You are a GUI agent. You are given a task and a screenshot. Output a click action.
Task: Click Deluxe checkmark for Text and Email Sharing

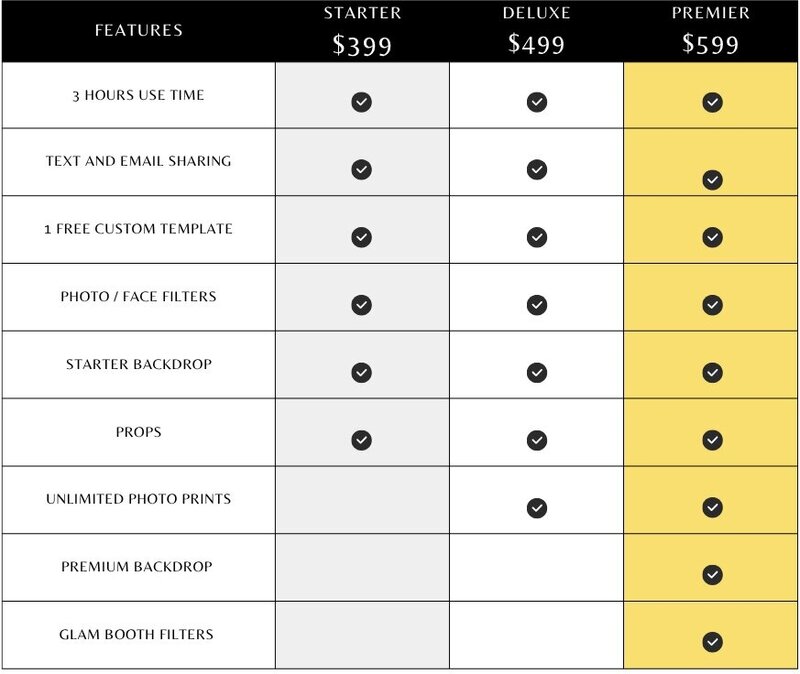tap(537, 169)
